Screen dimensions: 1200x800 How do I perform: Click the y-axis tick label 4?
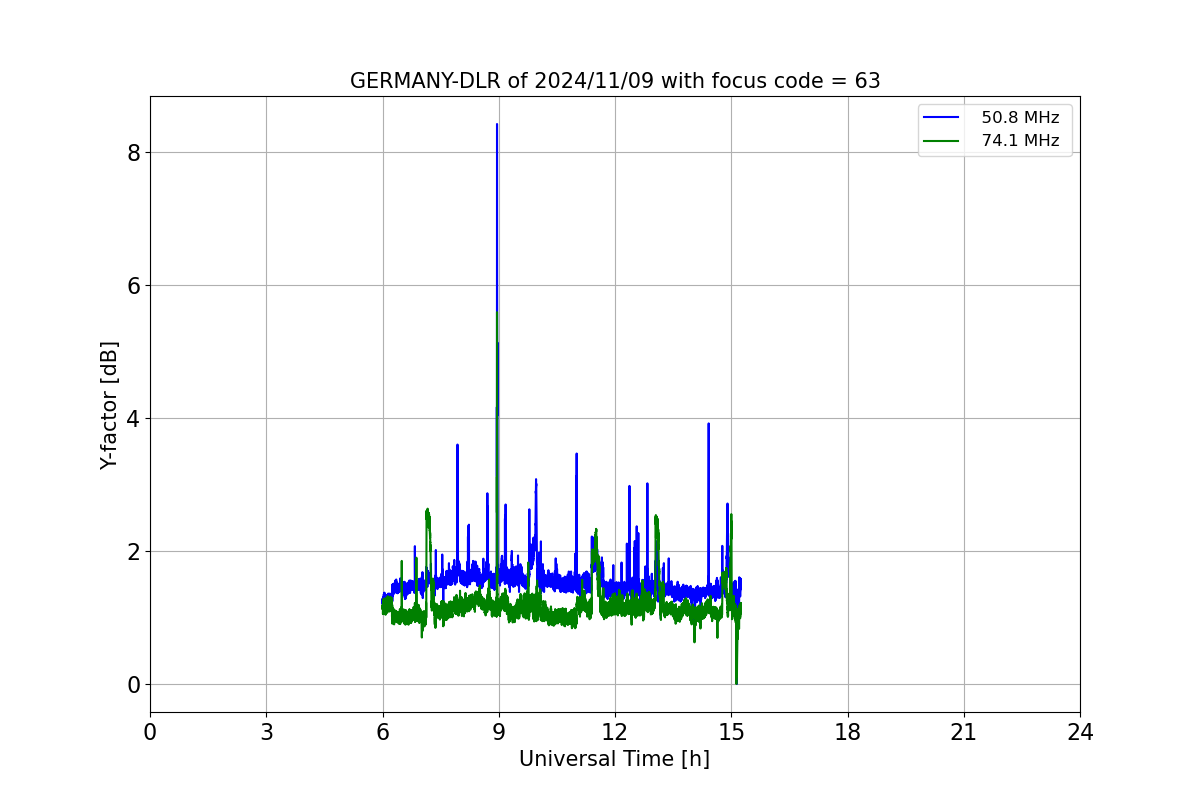133,419
